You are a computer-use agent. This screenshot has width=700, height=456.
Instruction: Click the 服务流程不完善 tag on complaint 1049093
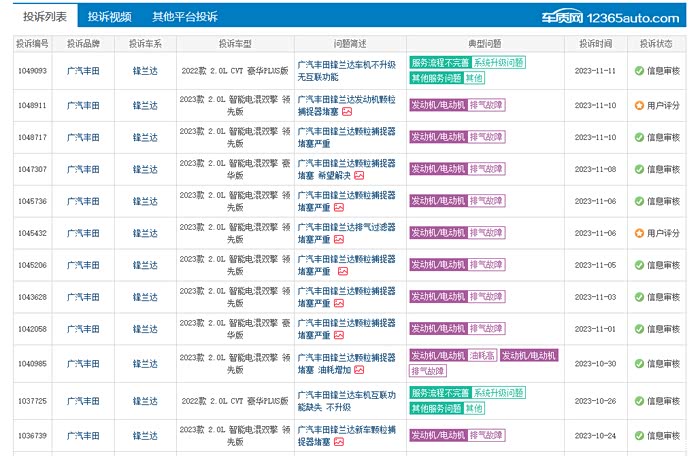[x=440, y=63]
